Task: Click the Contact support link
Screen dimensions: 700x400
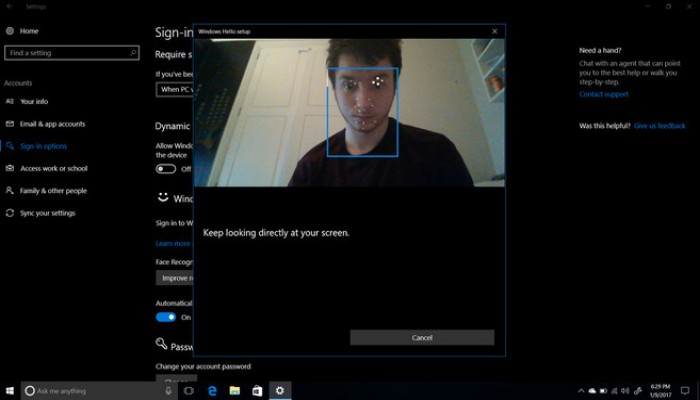Action: click(x=604, y=94)
